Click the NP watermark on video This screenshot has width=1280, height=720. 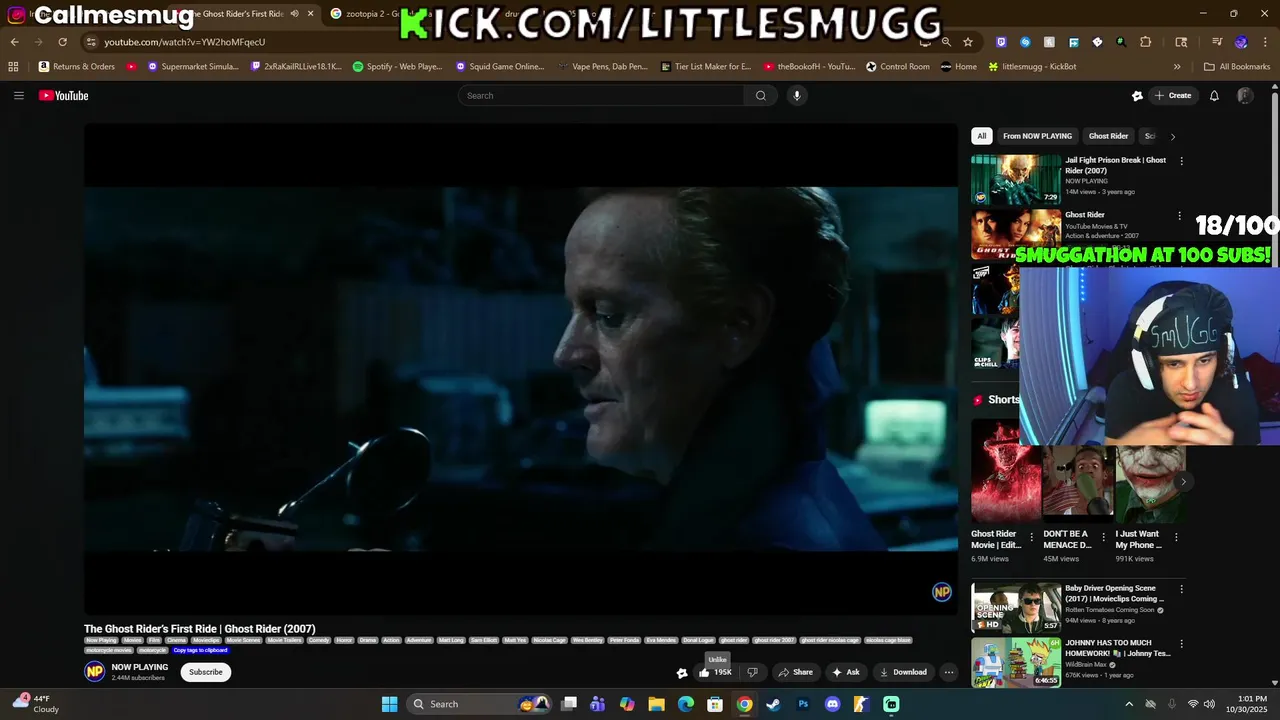[941, 592]
